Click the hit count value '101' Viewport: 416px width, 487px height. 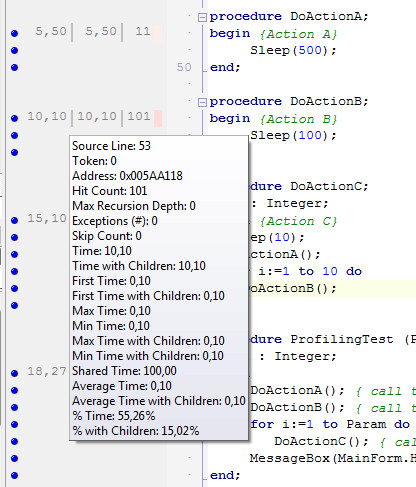tap(139, 116)
